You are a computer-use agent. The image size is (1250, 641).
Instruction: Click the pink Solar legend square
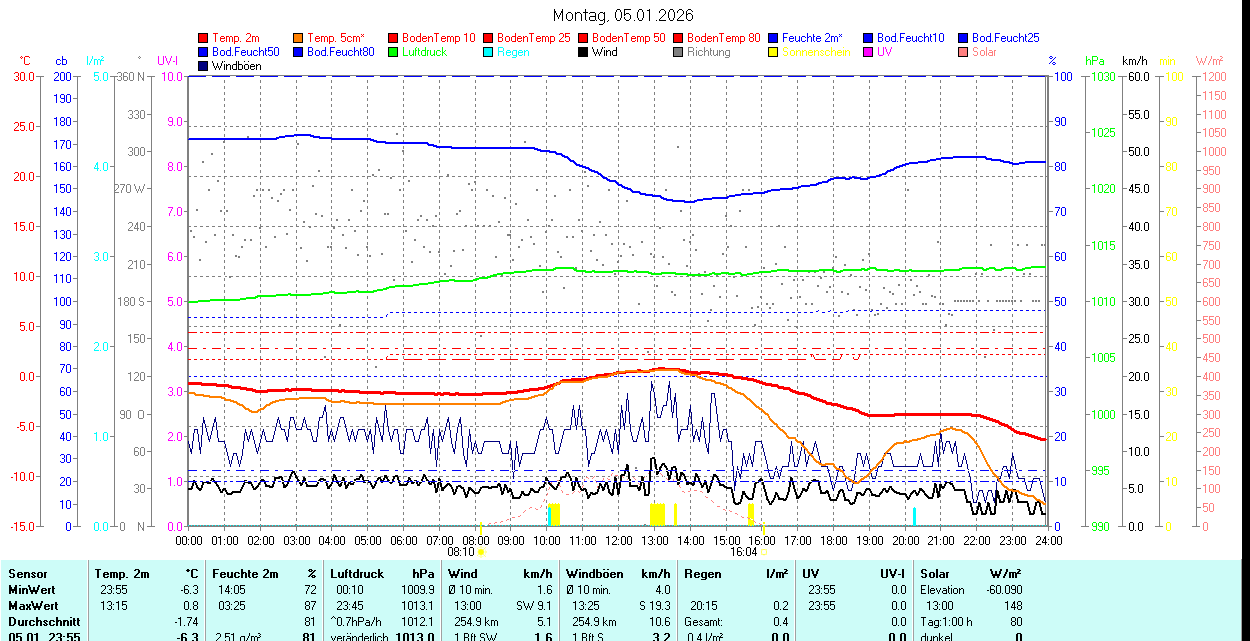coord(964,52)
